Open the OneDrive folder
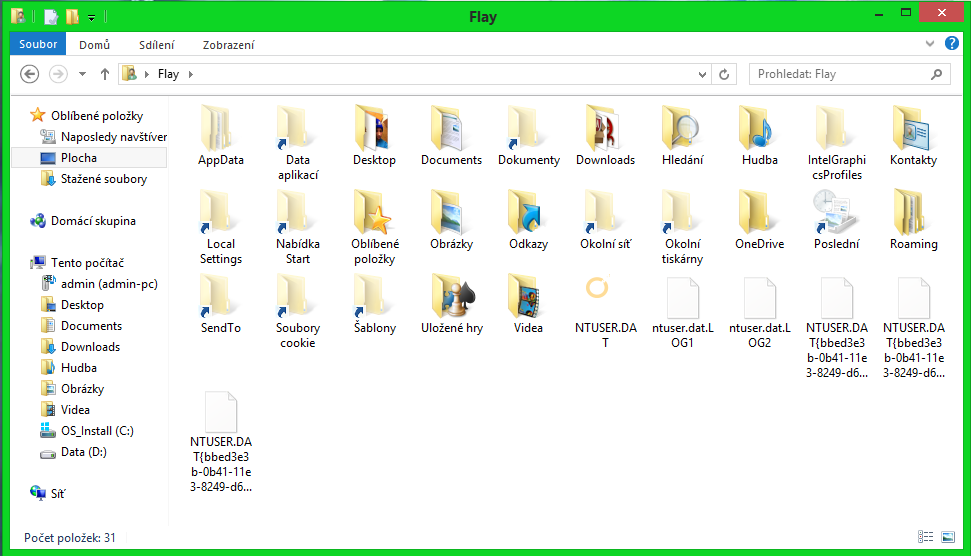Viewport: 971px width, 556px height. pos(759,220)
